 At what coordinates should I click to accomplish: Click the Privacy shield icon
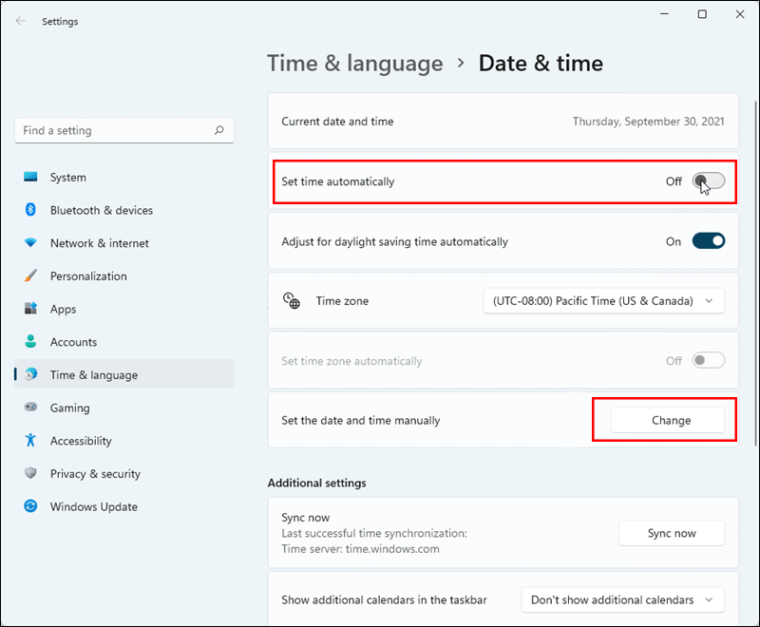(31, 473)
